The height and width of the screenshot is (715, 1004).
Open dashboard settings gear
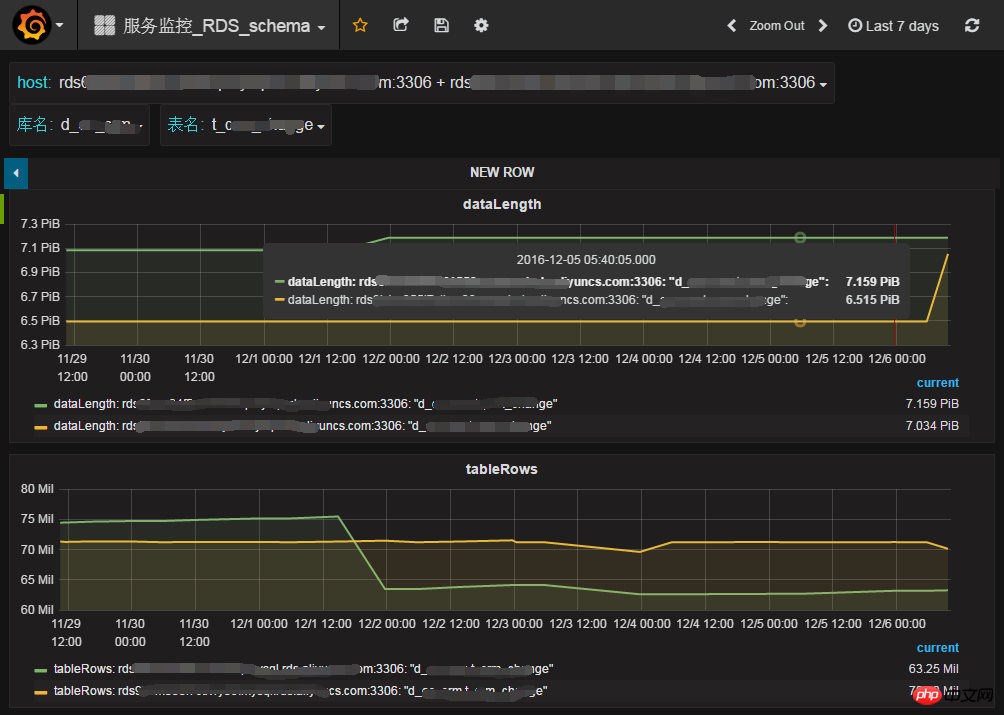click(x=481, y=25)
